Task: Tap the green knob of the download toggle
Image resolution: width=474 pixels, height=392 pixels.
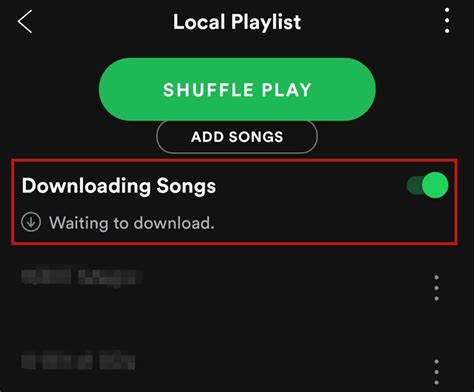Action: [435, 185]
